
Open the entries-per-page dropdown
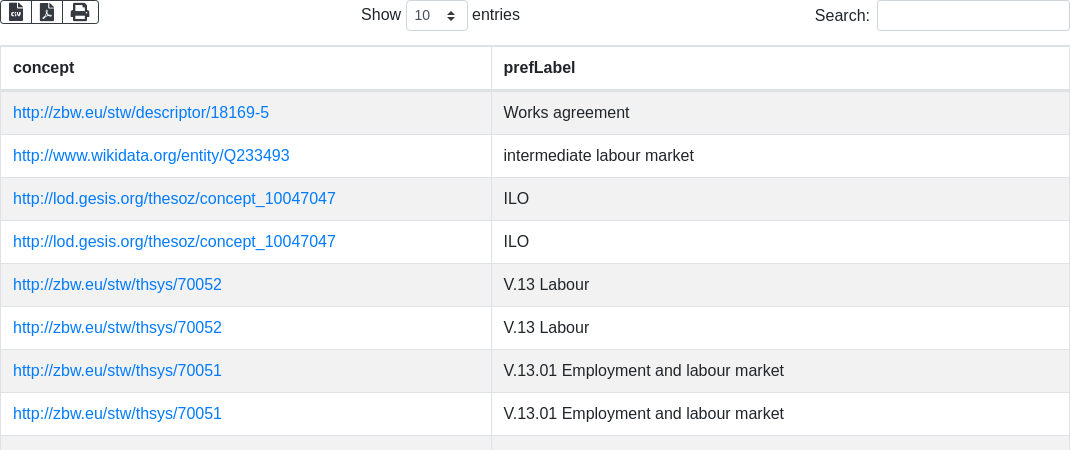click(437, 16)
